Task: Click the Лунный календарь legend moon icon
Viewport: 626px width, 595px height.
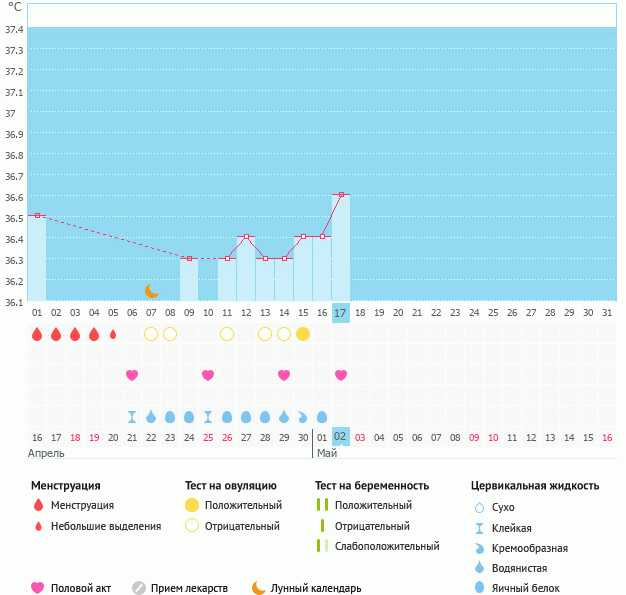Action: 258,588
